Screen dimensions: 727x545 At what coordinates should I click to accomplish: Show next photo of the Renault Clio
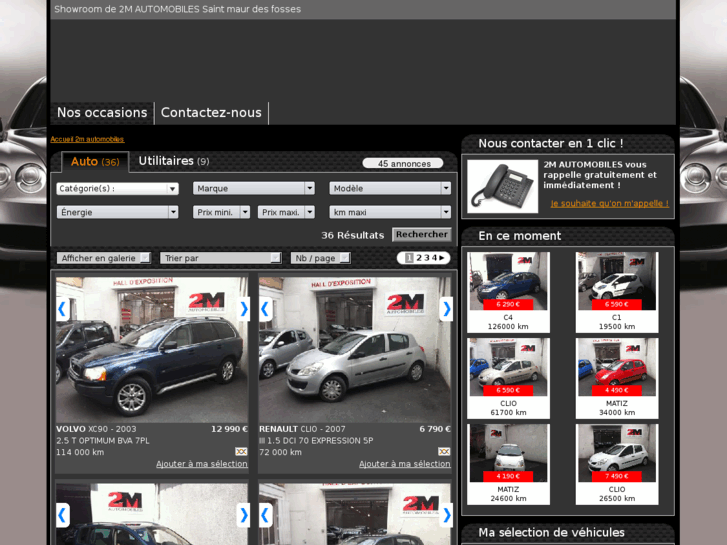[x=446, y=309]
